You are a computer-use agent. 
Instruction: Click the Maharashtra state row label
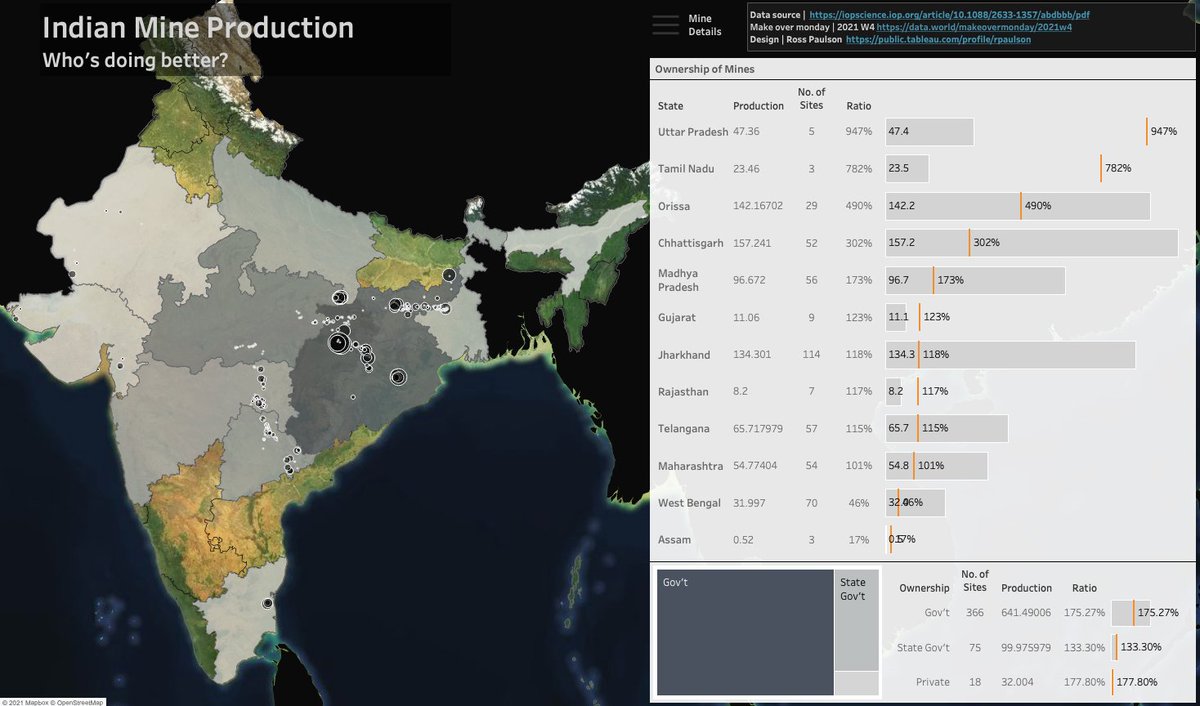[x=690, y=466]
